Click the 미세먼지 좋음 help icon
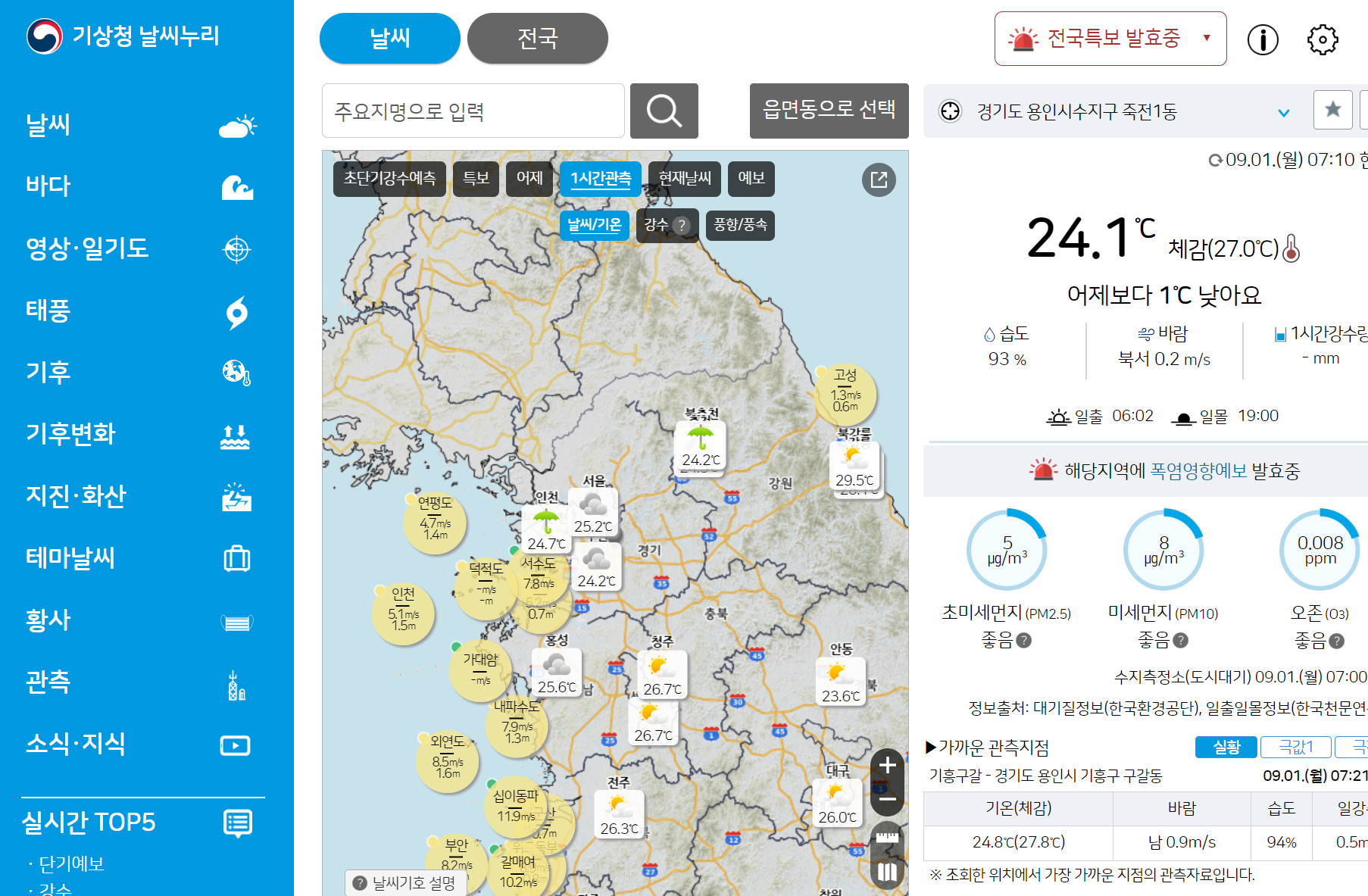Viewport: 1368px width, 896px height. click(x=1180, y=641)
